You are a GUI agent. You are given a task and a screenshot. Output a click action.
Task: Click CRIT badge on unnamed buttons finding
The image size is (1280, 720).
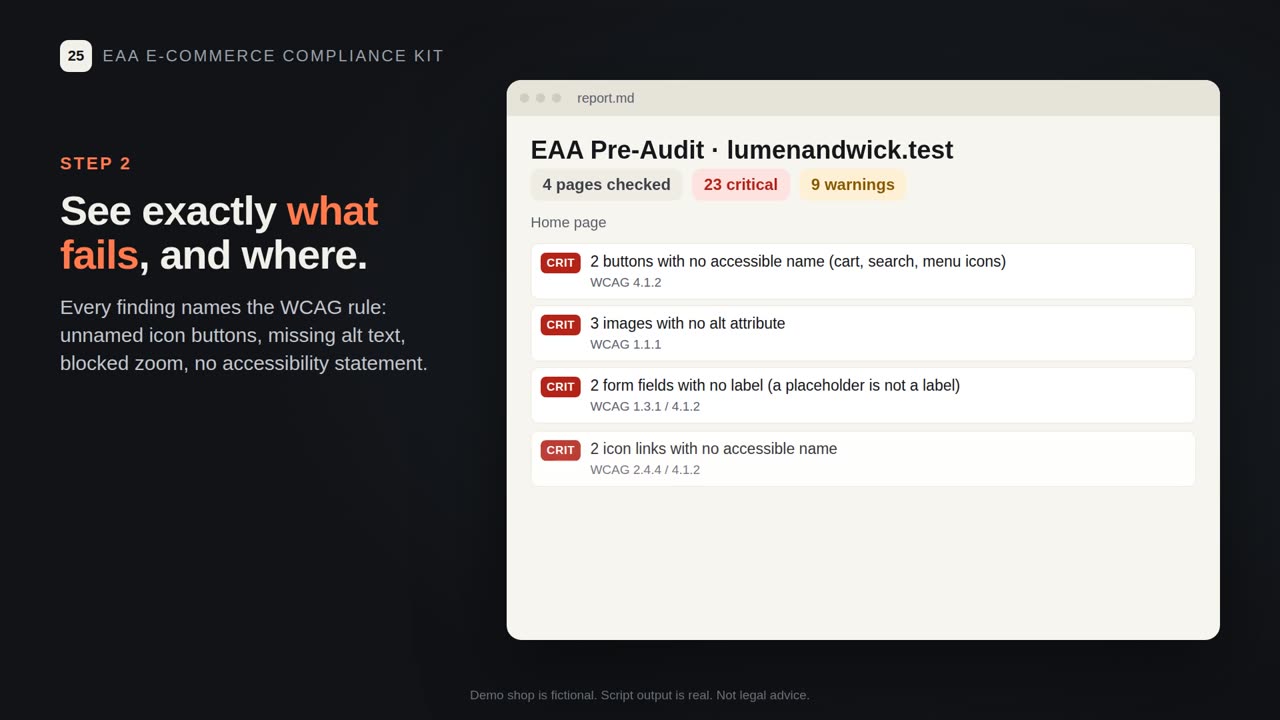tap(560, 263)
